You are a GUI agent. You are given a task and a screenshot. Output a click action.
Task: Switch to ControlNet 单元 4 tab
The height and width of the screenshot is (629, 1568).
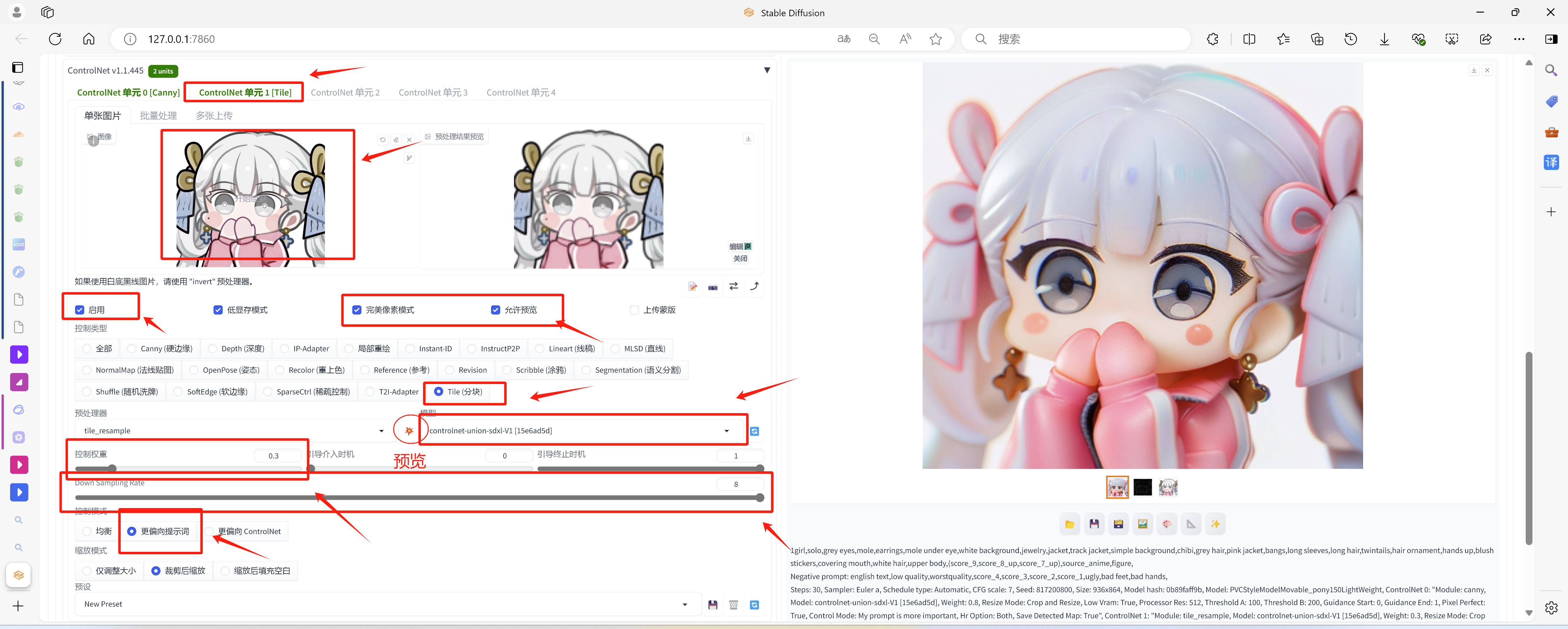coord(521,92)
